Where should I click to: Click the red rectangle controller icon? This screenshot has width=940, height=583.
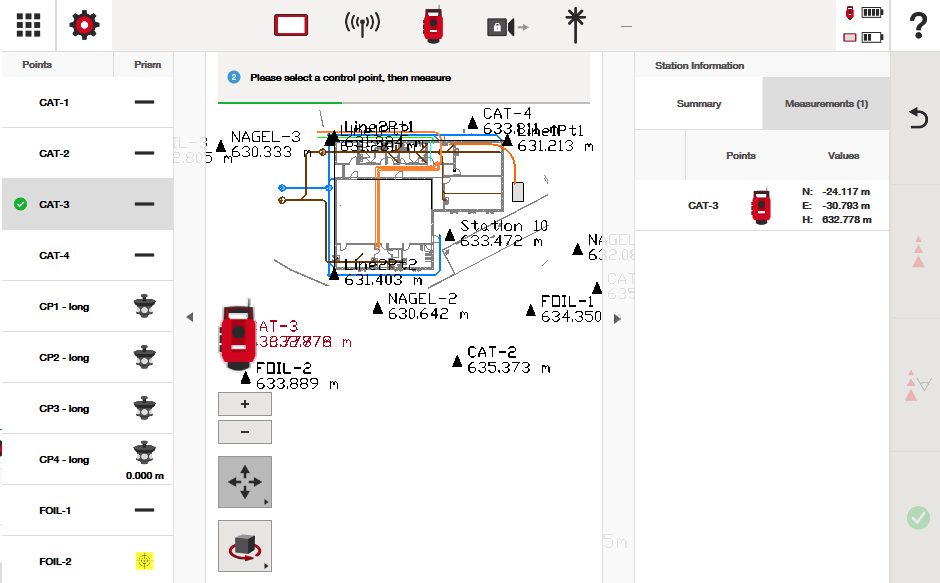point(290,27)
